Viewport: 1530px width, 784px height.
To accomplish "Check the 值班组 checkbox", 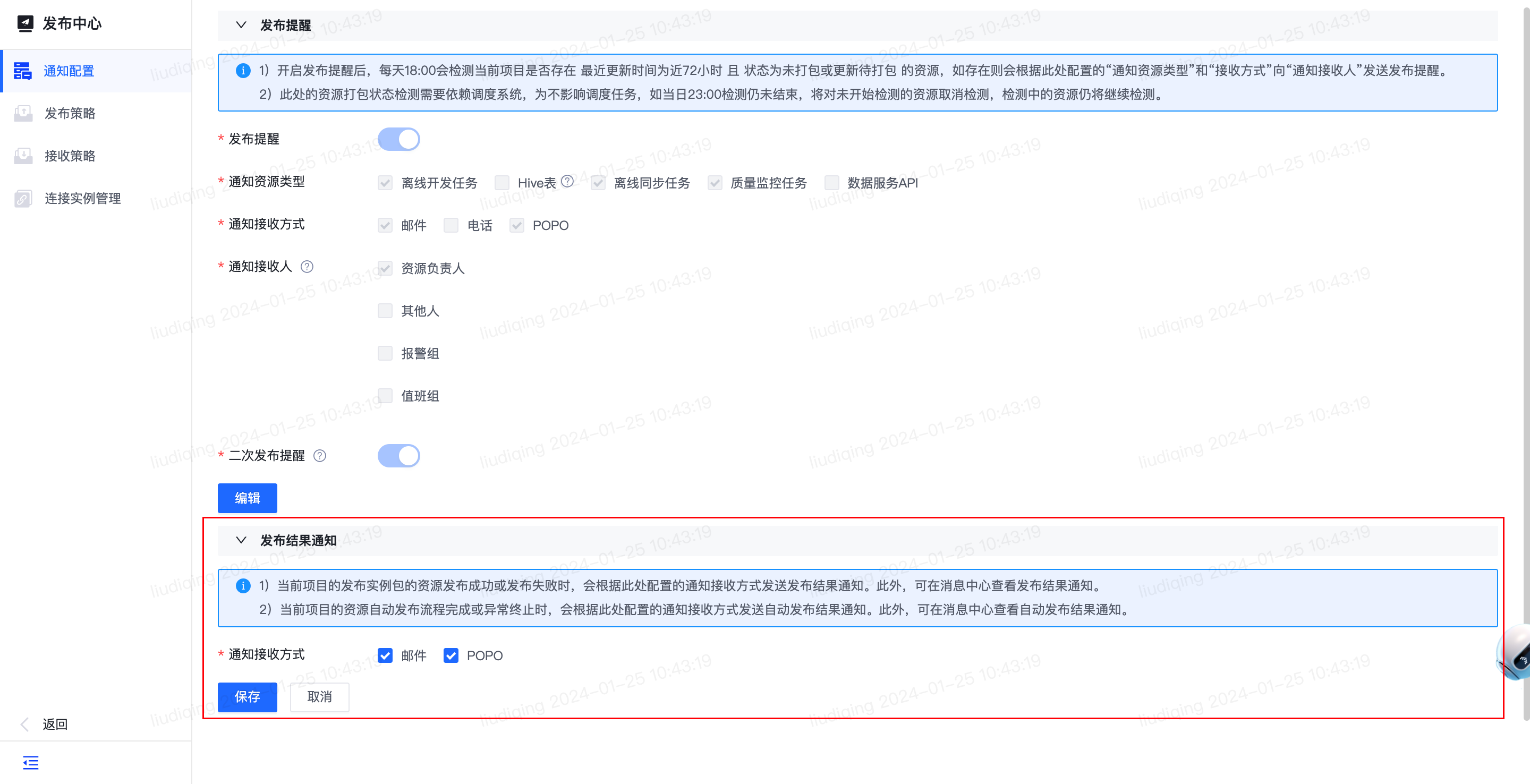I will [385, 396].
